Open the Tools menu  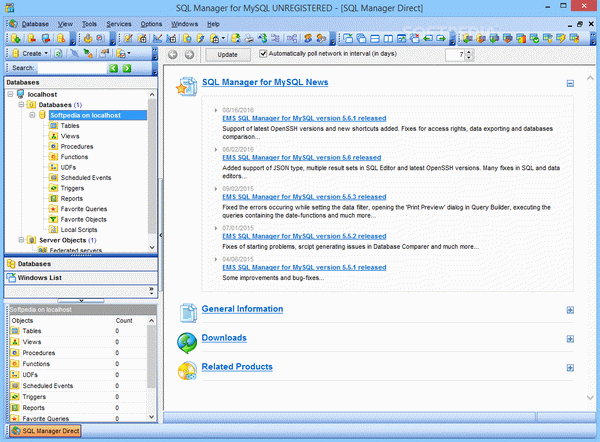click(x=89, y=24)
